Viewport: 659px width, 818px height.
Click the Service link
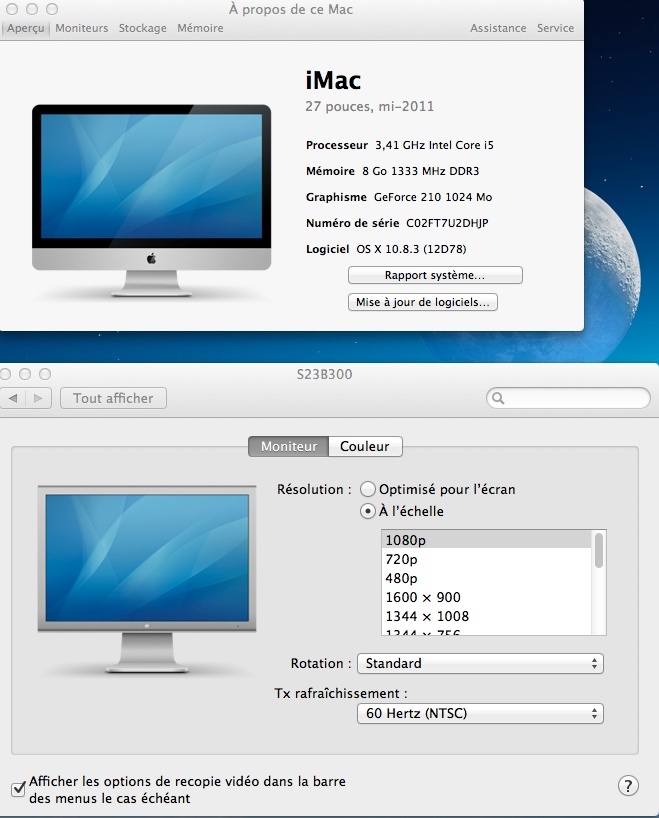coord(555,28)
